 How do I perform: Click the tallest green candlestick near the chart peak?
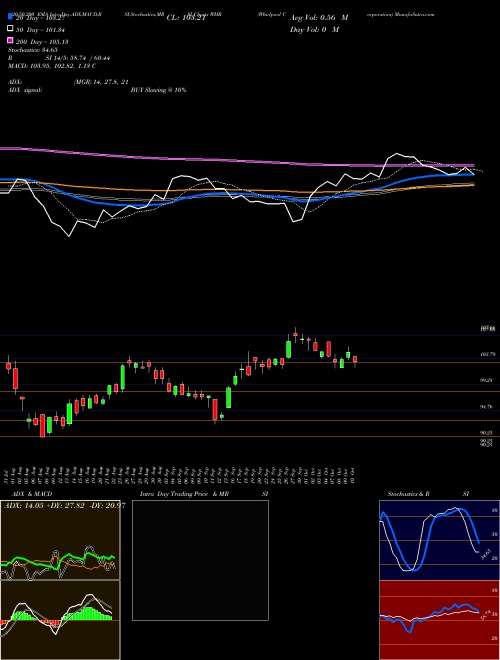289,349
